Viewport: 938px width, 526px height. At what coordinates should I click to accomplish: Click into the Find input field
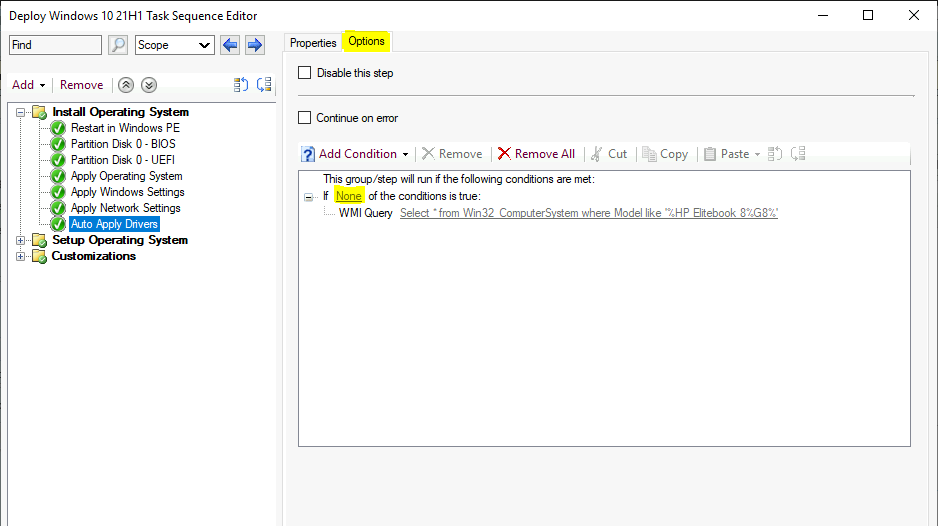[55, 45]
